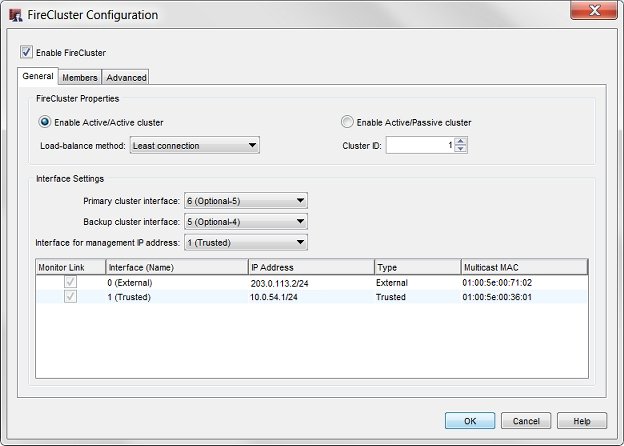Toggle Monitor Link checkbox for 1 (Trusted)
This screenshot has height=446, width=624.
click(70, 297)
